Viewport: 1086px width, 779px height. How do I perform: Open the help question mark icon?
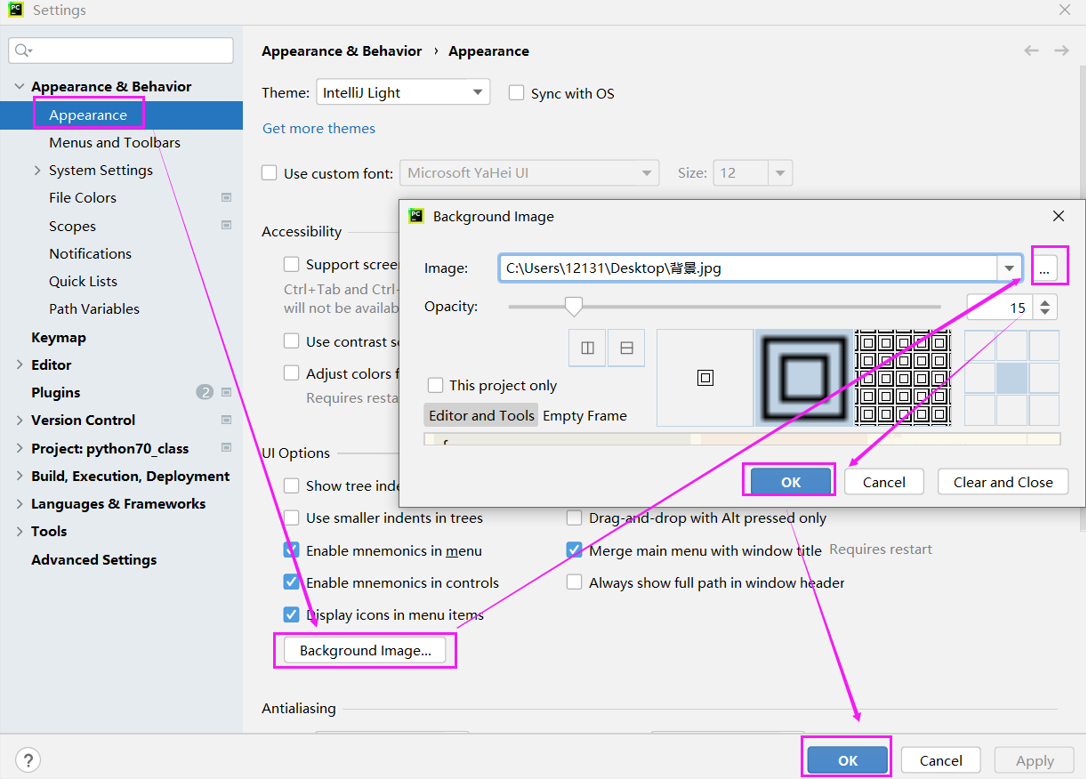29,760
